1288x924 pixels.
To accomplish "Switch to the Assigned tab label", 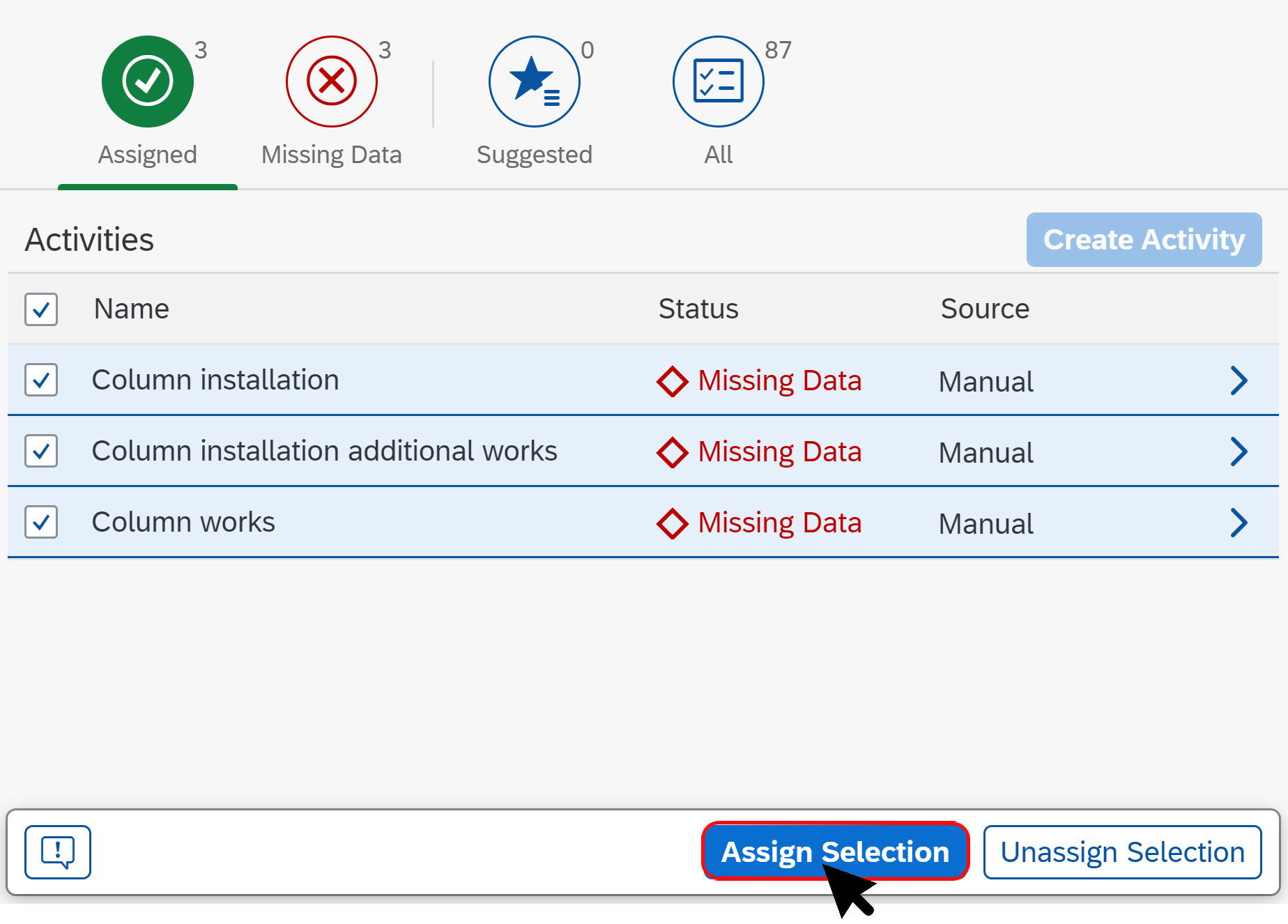I will tap(148, 155).
